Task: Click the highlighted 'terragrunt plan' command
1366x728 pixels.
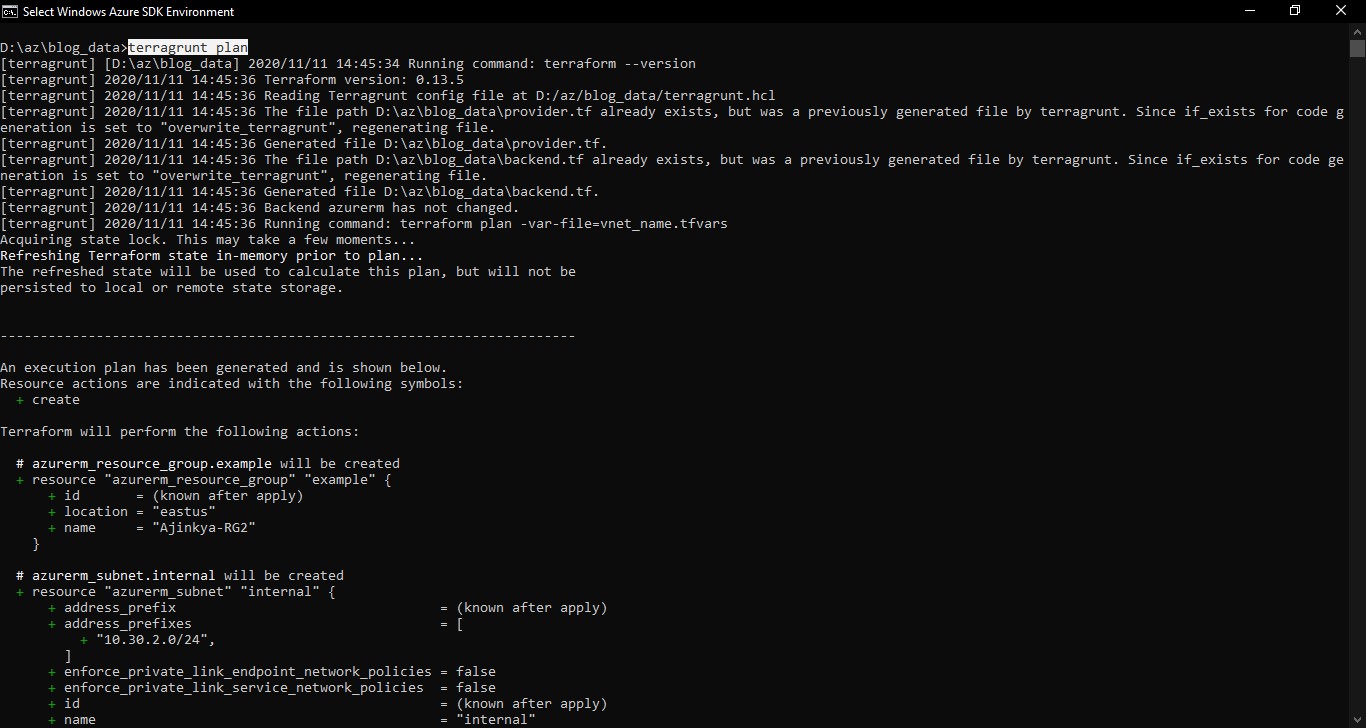Action: coord(188,47)
